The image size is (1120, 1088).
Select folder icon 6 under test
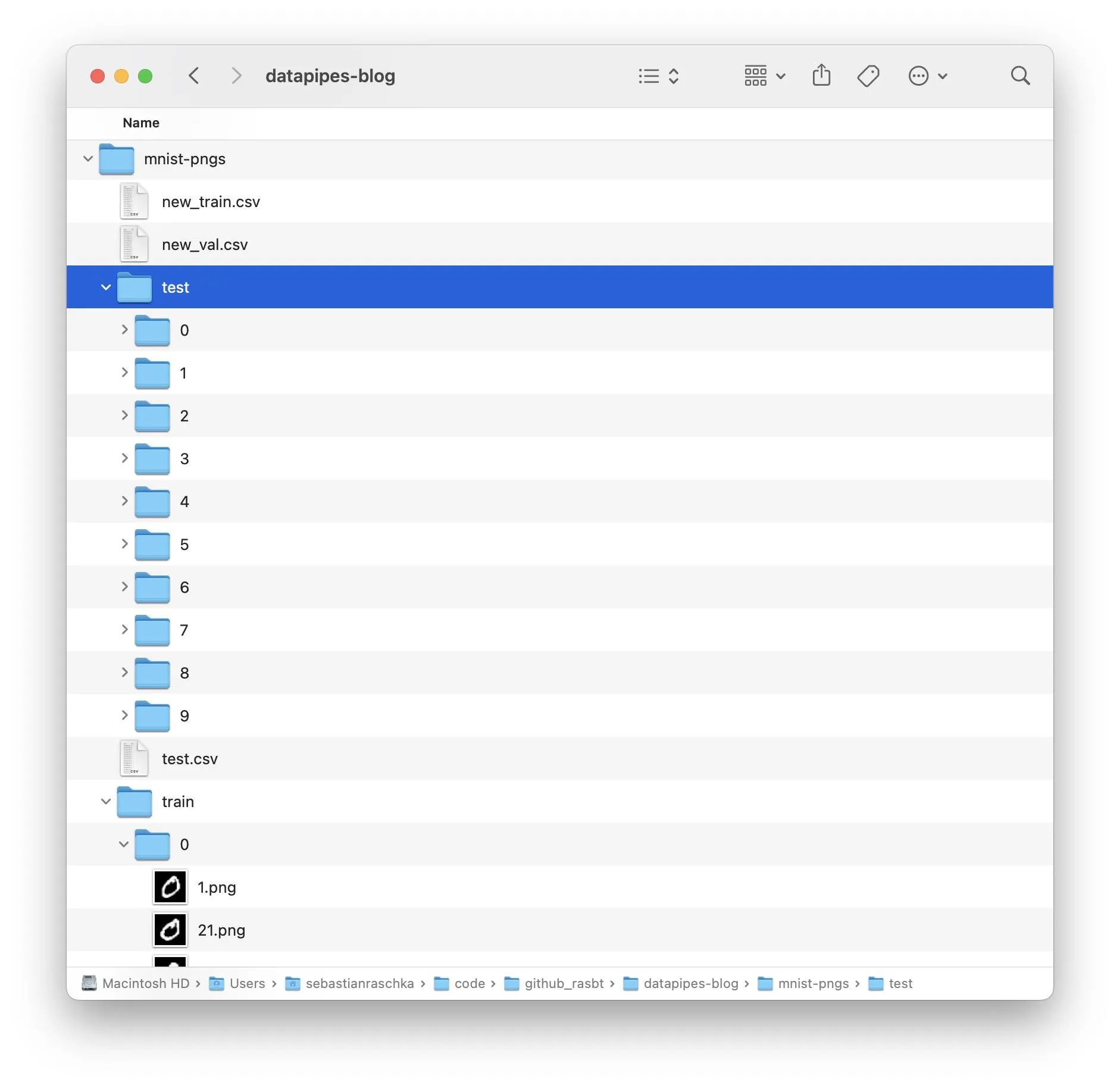pos(152,587)
